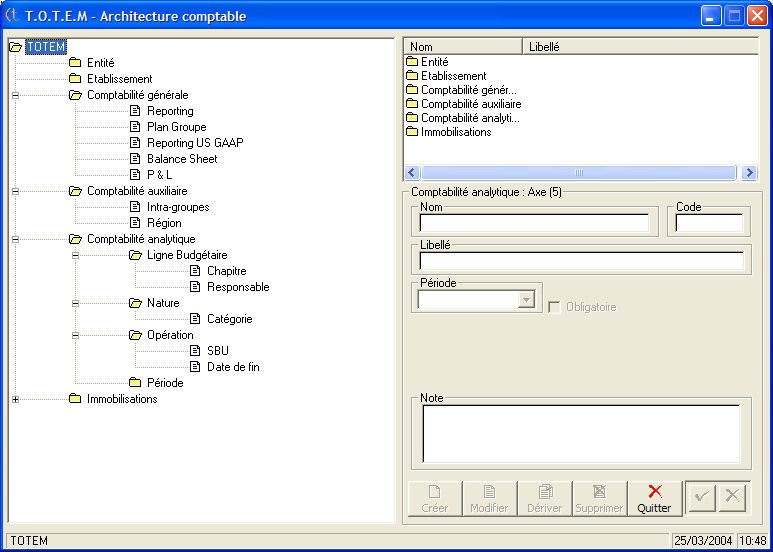
Task: Expand the Immobilisations node
Action: [16, 399]
